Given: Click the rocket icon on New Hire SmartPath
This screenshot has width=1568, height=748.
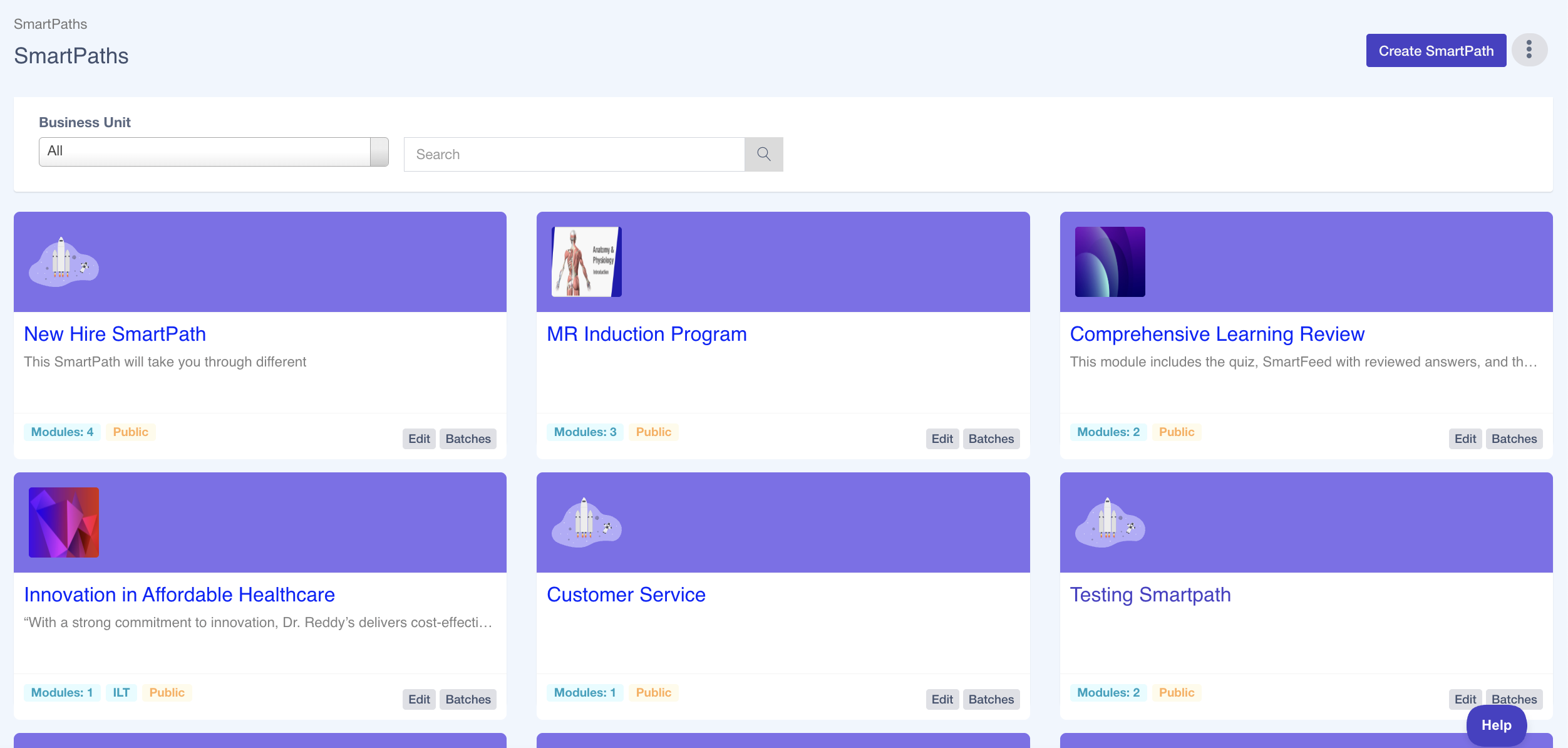Looking at the screenshot, I should pos(63,262).
